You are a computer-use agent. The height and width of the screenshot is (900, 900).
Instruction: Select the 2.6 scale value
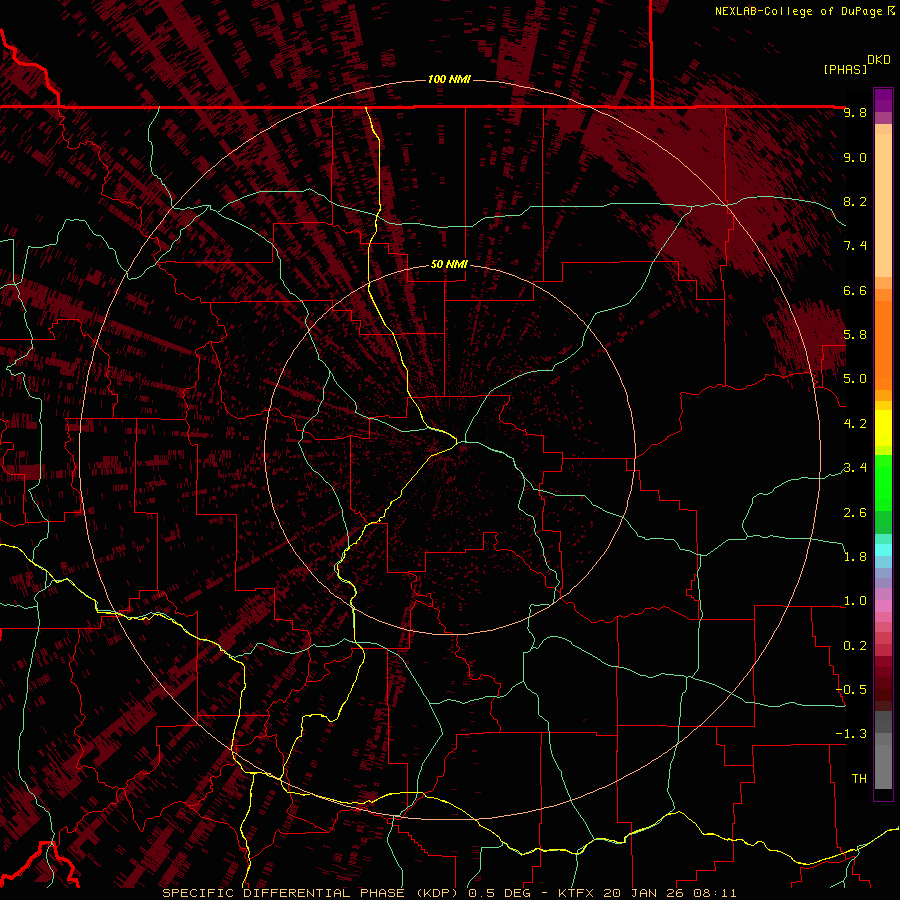tap(855, 513)
